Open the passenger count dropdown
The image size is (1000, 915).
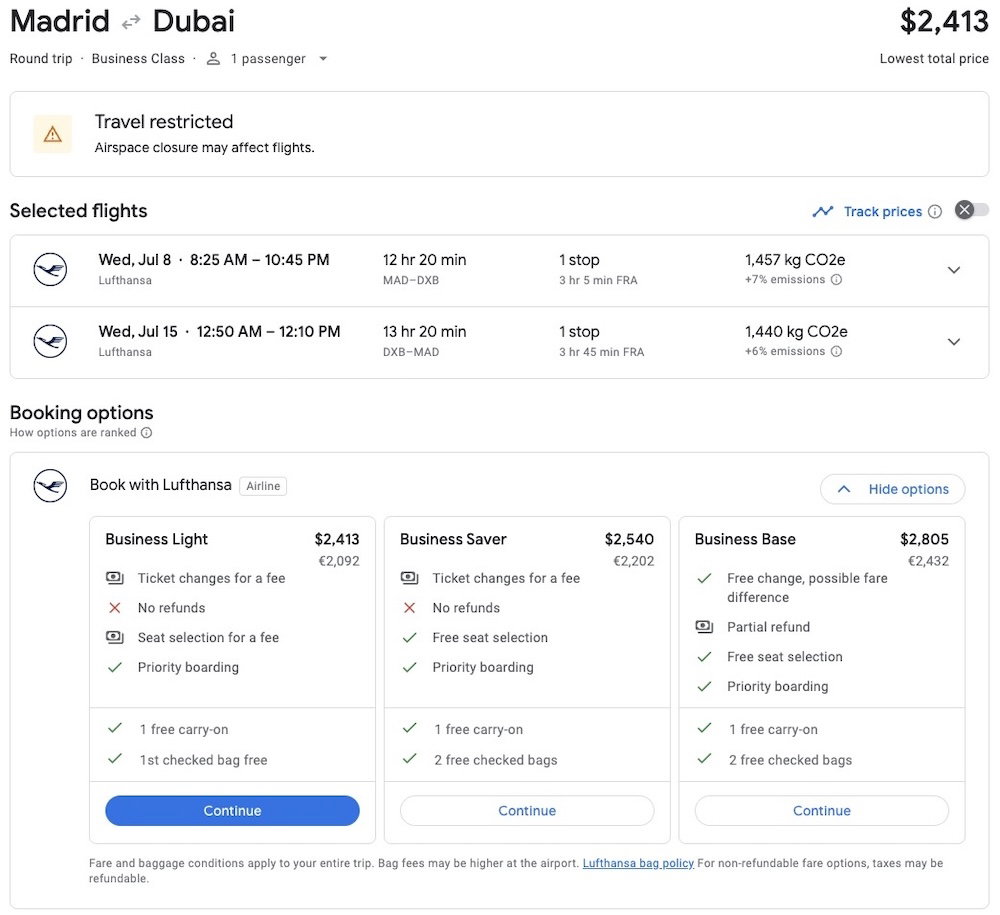tap(323, 59)
